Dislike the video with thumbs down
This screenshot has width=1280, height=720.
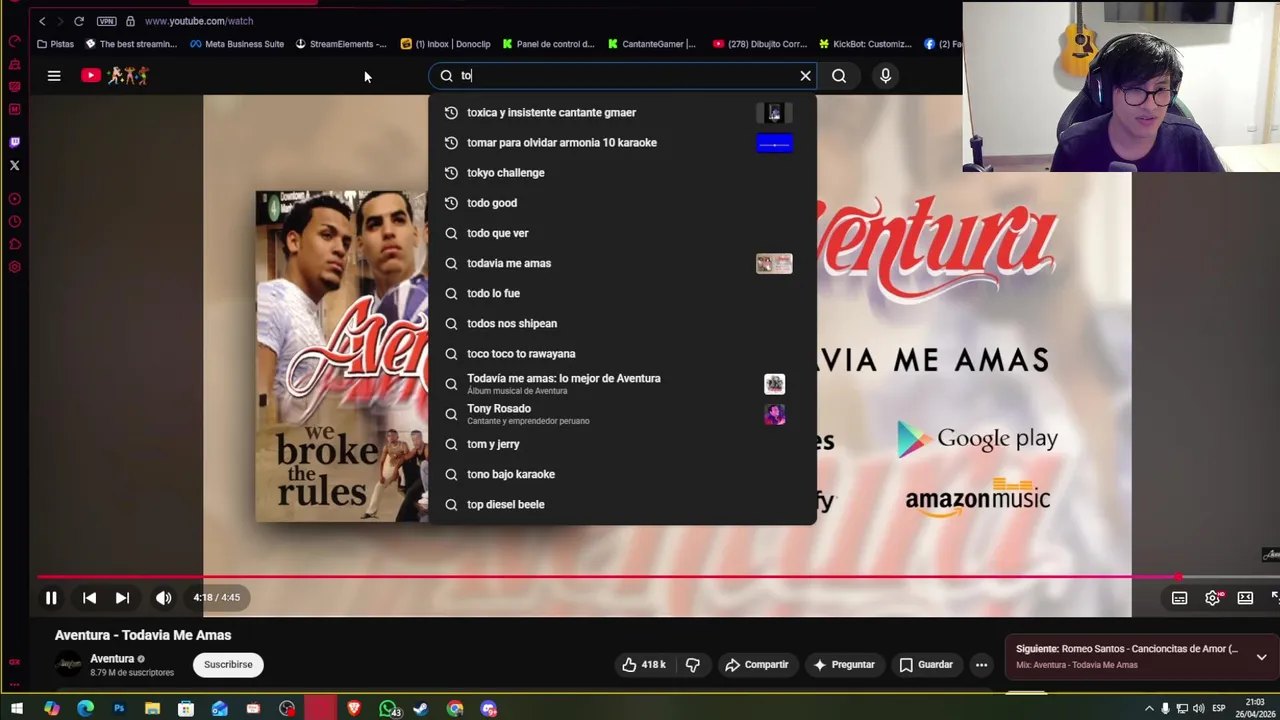[692, 665]
